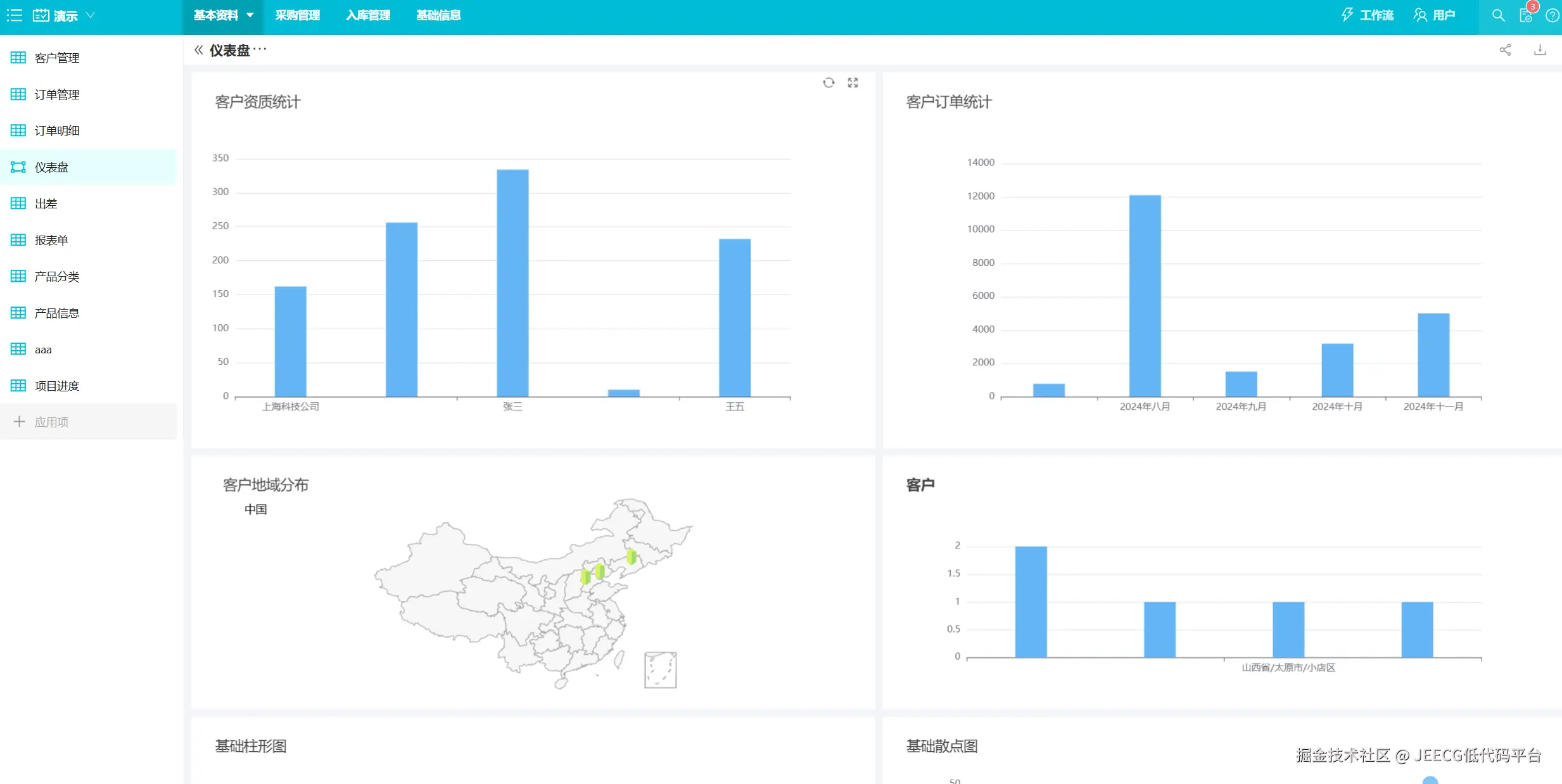Open the 仪表盘 more options ellipsis
This screenshot has height=784, width=1562.
260,49
